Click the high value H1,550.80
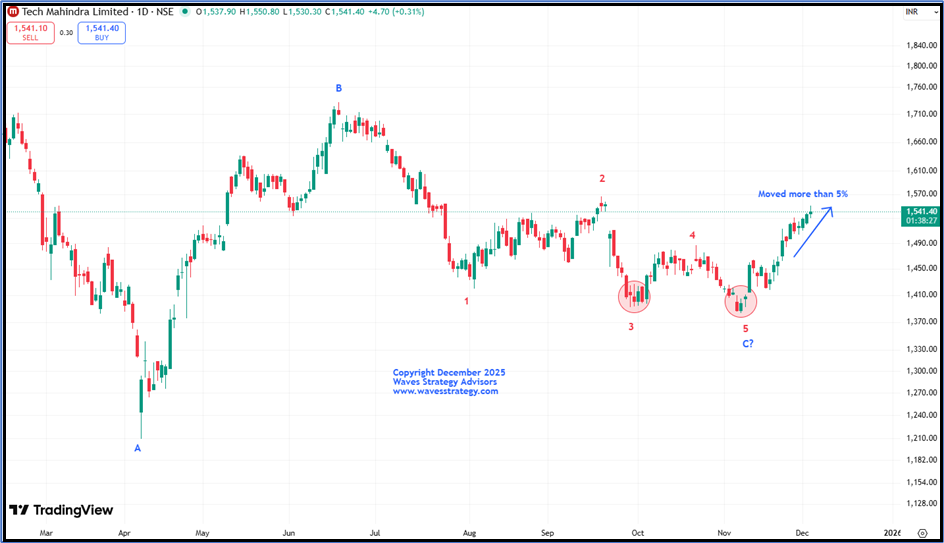 (259, 11)
